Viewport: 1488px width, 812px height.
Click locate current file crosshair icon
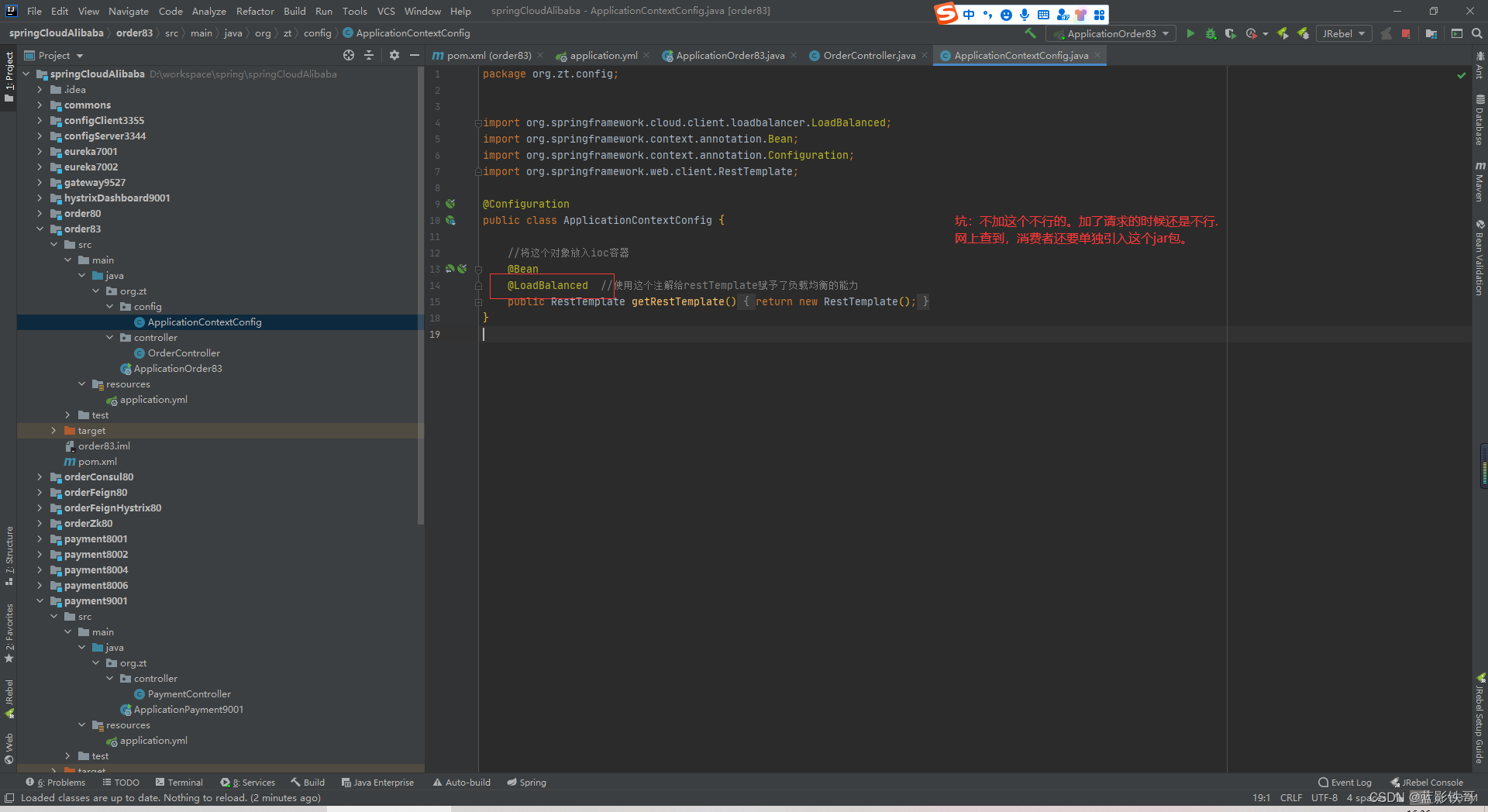coord(349,55)
